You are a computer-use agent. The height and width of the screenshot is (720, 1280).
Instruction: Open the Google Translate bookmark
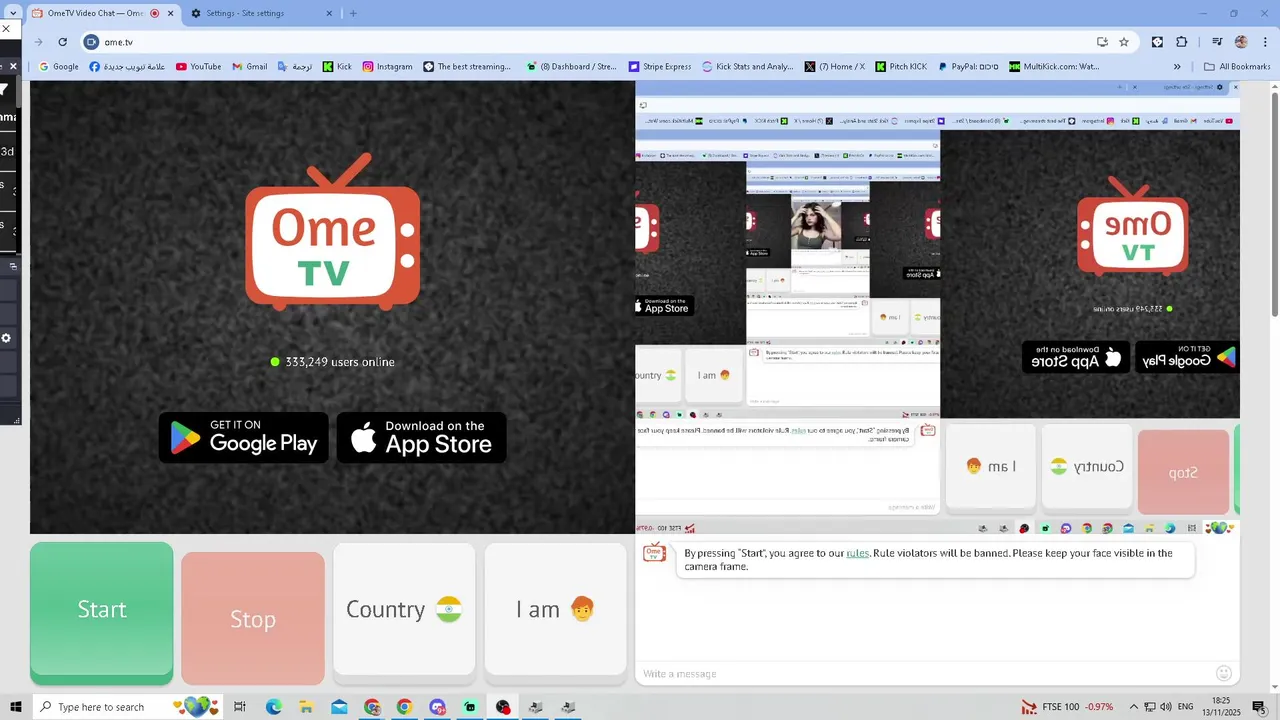(x=295, y=67)
